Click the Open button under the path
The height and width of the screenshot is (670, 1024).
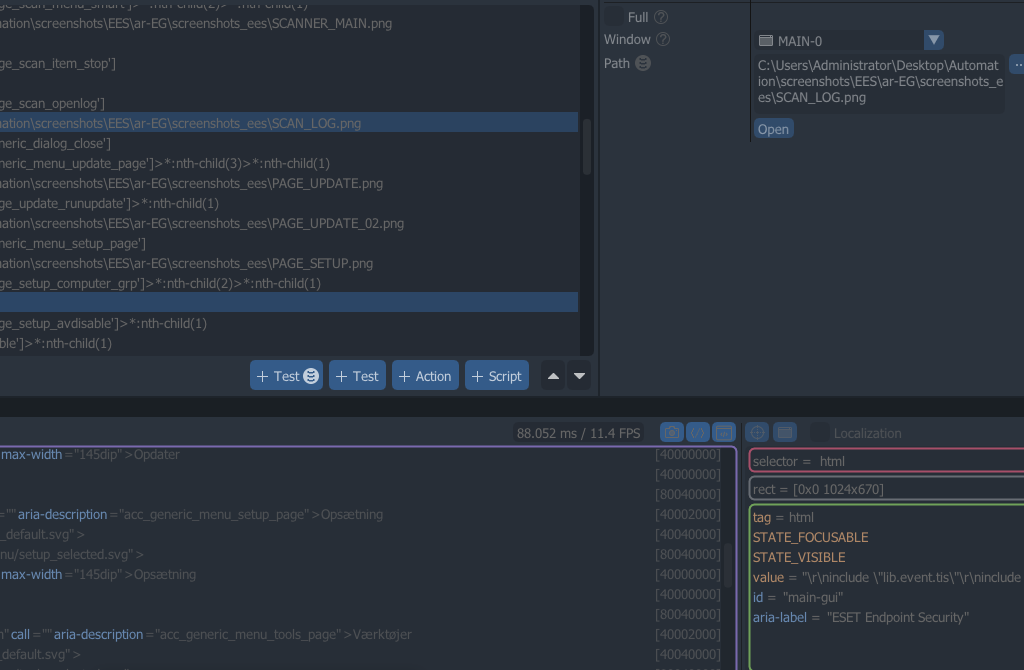(x=773, y=129)
